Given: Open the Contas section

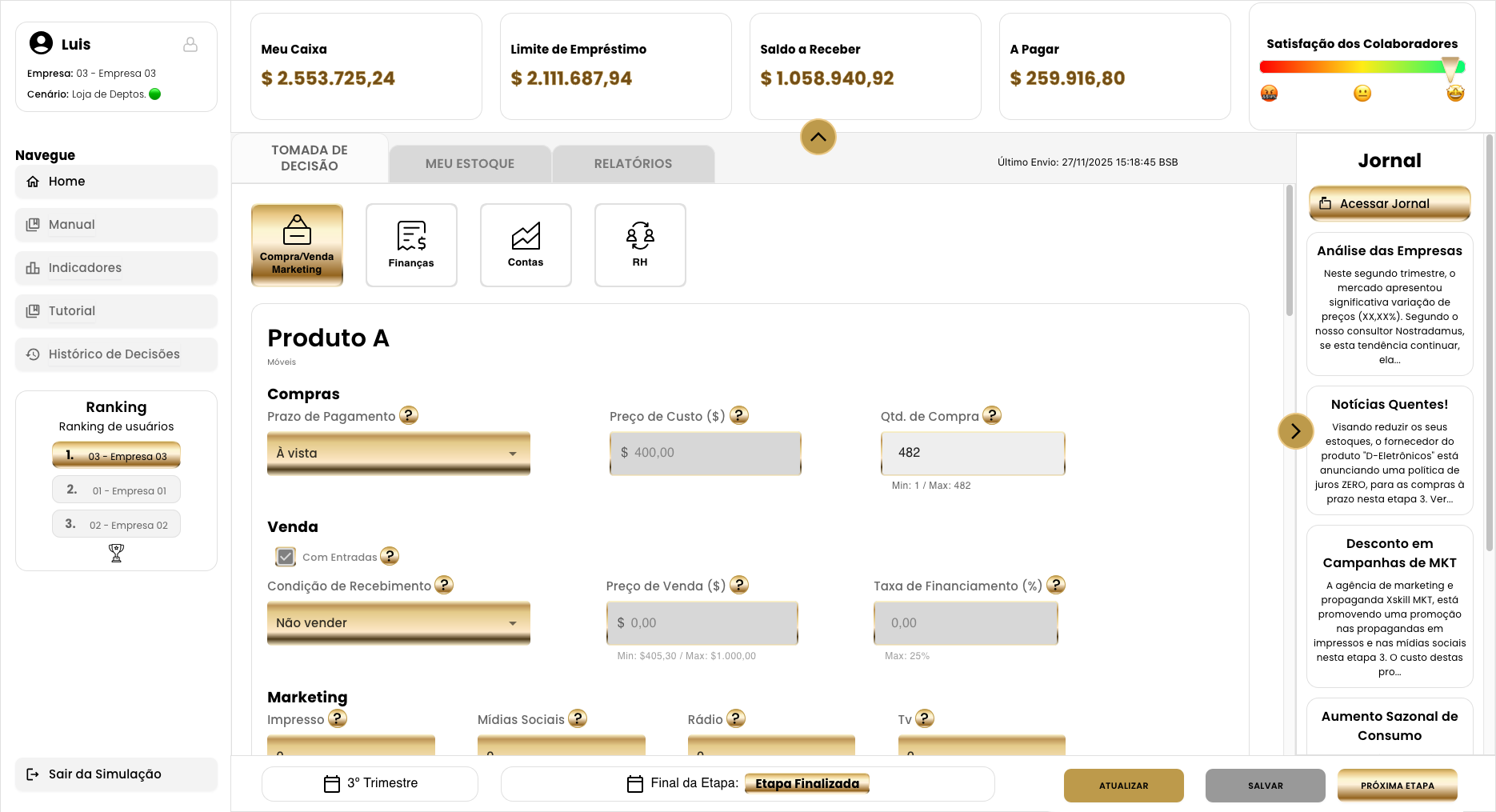Looking at the screenshot, I should [526, 245].
